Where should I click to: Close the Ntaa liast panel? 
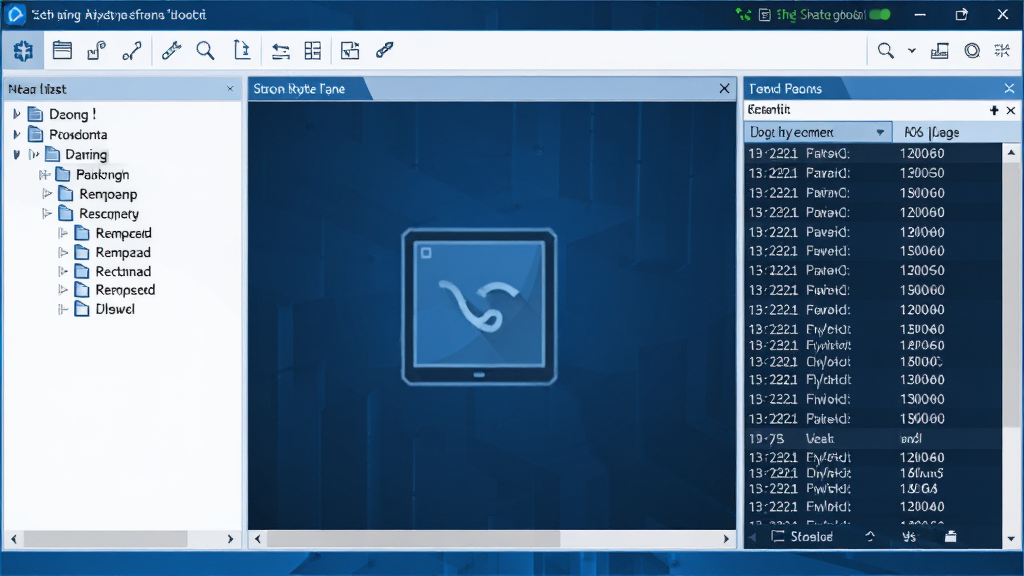pyautogui.click(x=230, y=89)
